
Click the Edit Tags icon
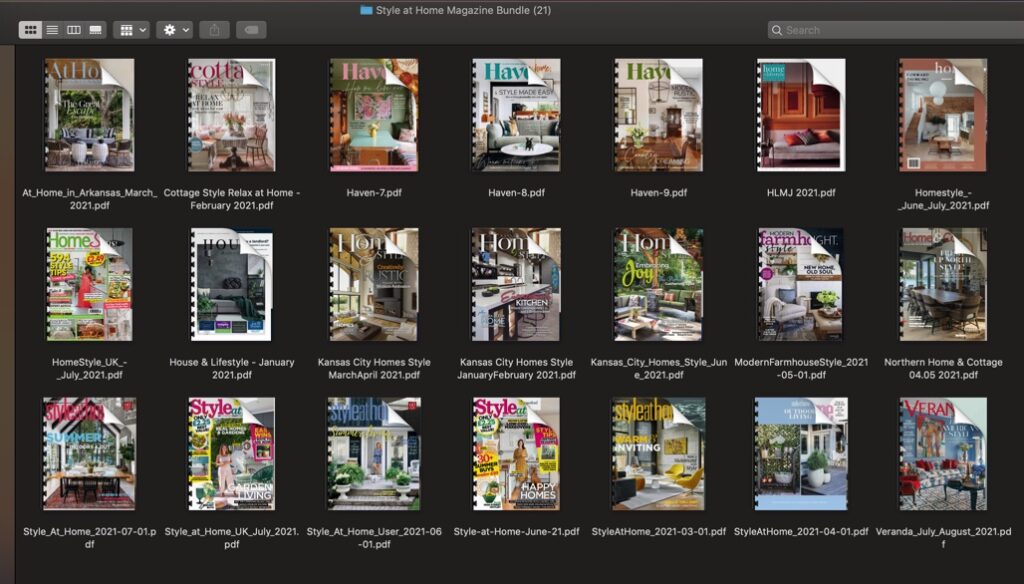click(x=251, y=29)
